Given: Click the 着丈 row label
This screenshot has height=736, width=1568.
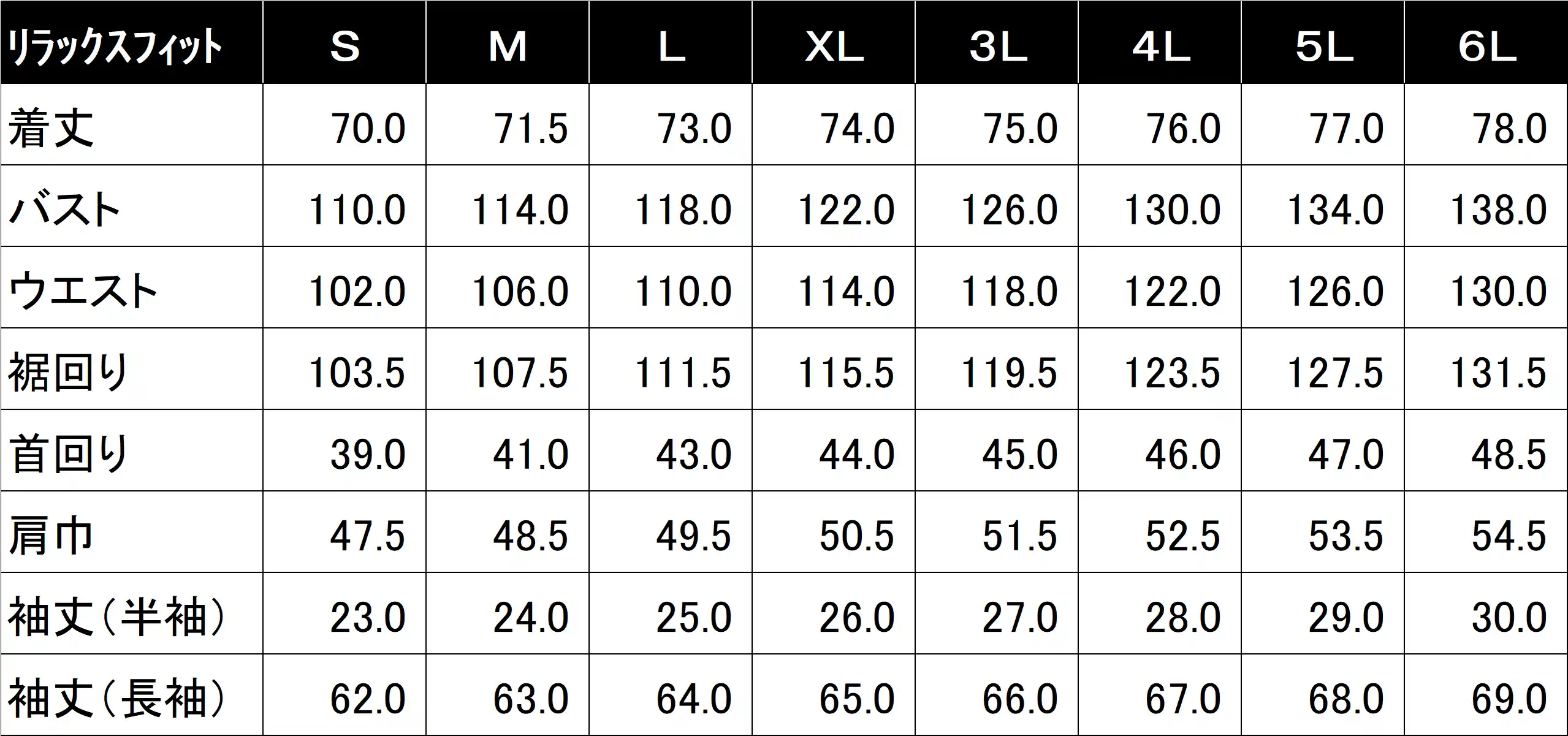Looking at the screenshot, I should pyautogui.click(x=132, y=124).
